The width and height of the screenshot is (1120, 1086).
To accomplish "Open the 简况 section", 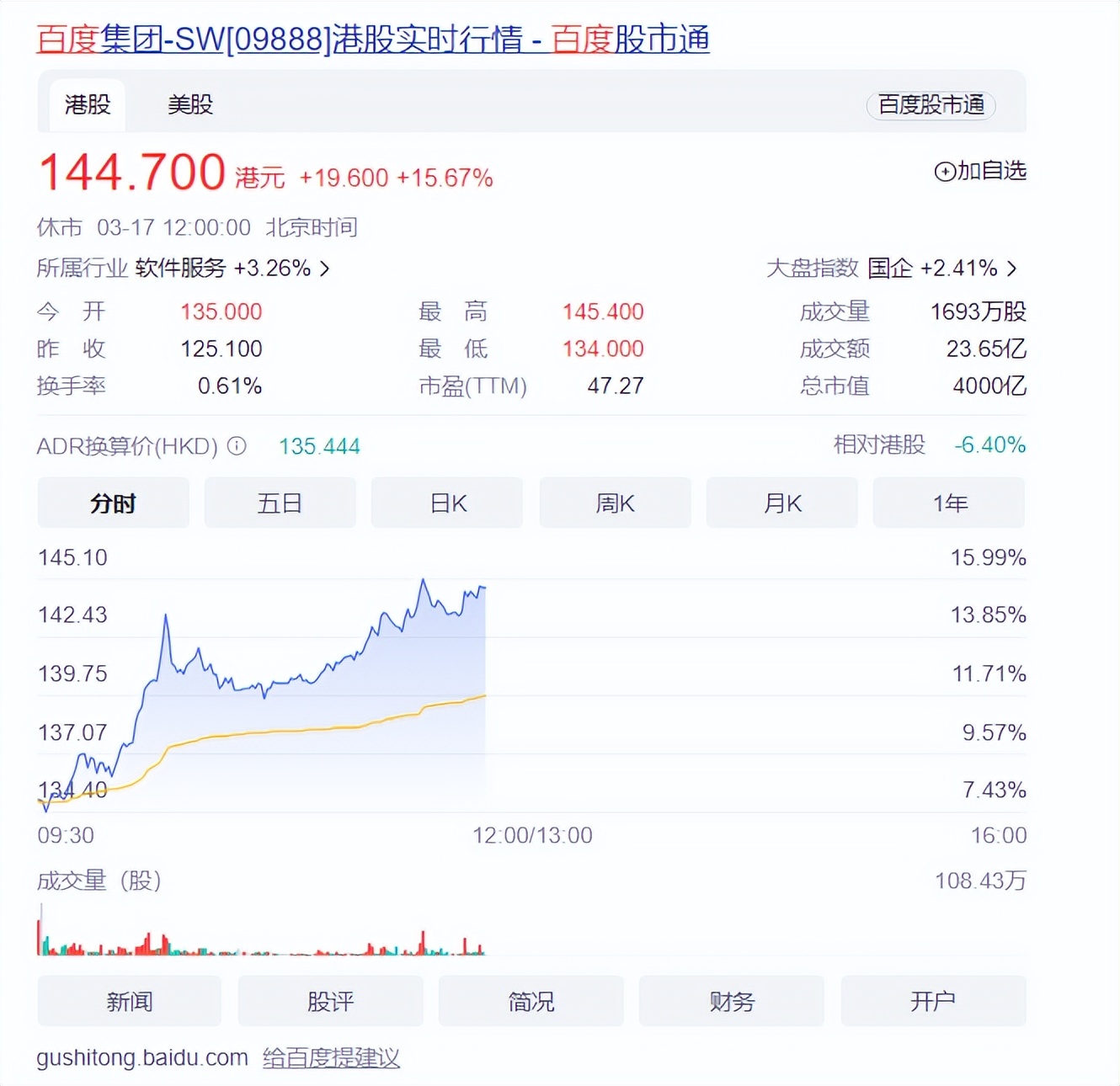I will point(531,1001).
